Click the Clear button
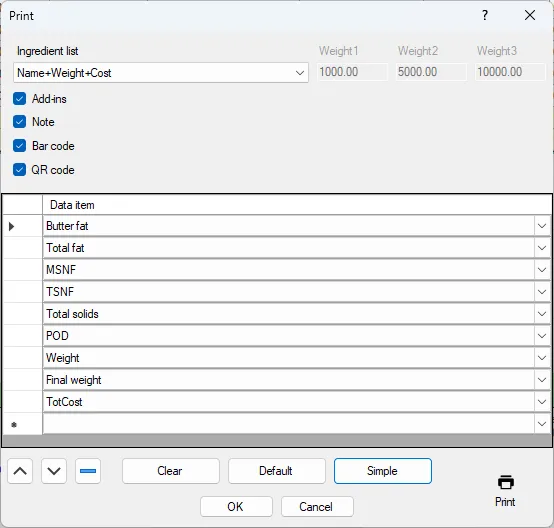Screen dimensions: 554x528 pyautogui.click(x=171, y=471)
